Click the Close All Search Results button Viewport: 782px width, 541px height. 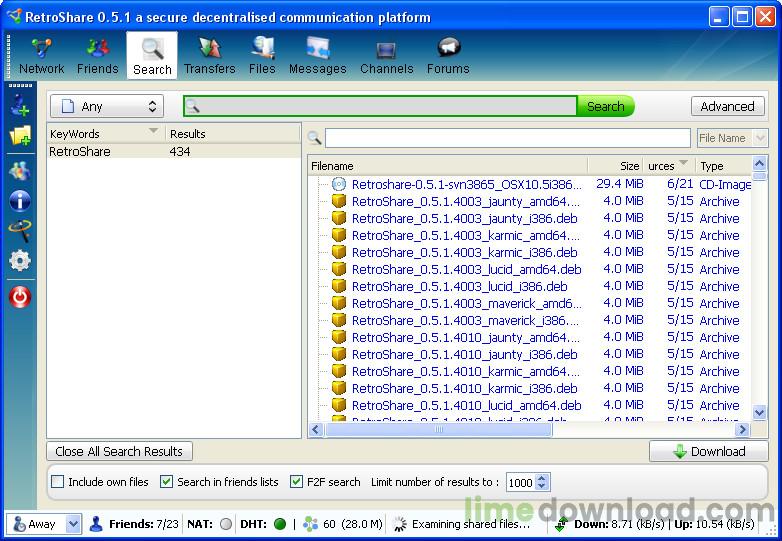tap(119, 452)
